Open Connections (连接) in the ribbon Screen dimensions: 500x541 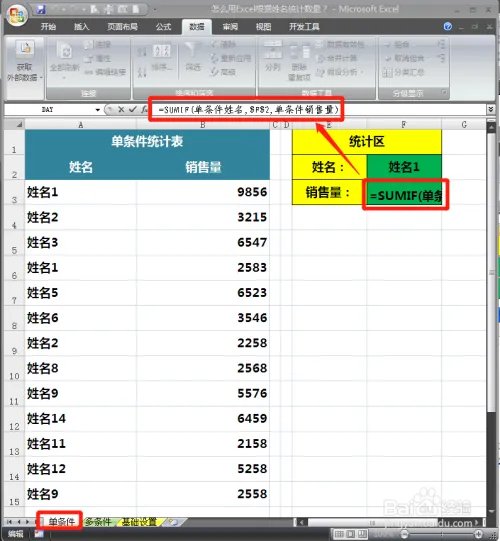(x=98, y=45)
